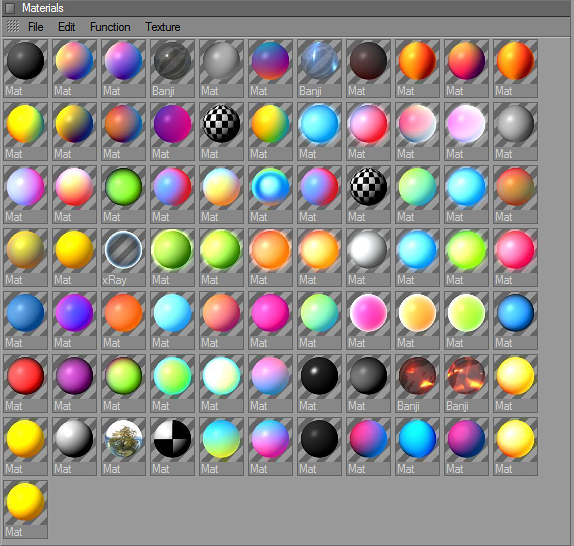Open the Function menu
This screenshot has width=574, height=546.
pyautogui.click(x=110, y=27)
